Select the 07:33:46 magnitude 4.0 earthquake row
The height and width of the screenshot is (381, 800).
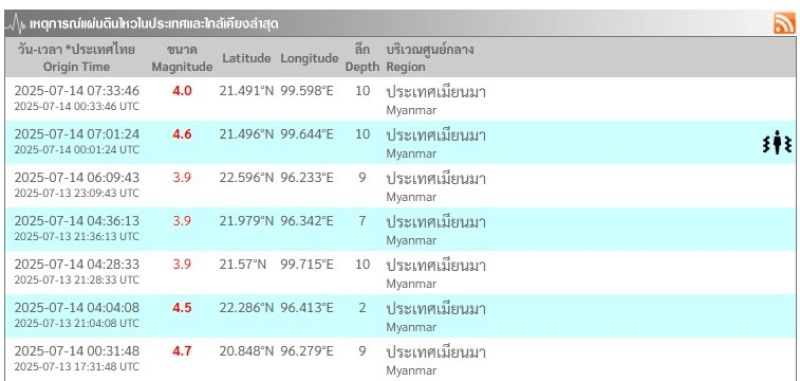pyautogui.click(x=400, y=99)
